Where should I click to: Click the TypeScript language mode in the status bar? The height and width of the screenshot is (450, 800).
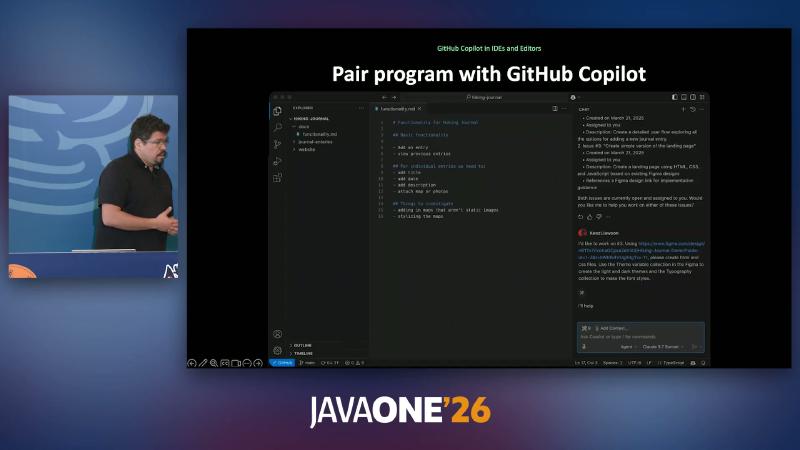(x=671, y=363)
